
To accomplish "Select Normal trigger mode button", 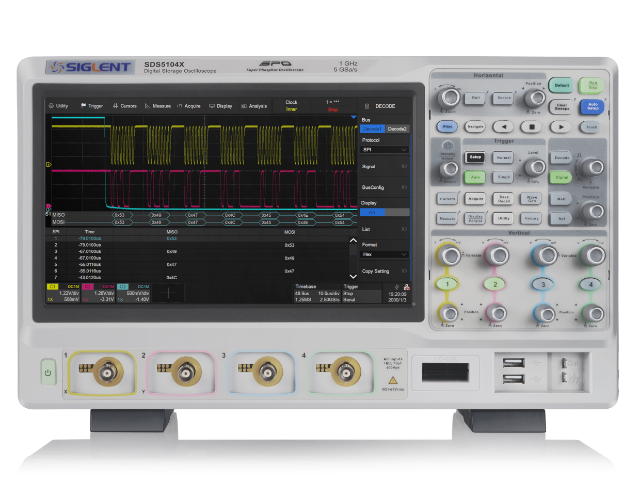I will pyautogui.click(x=503, y=157).
